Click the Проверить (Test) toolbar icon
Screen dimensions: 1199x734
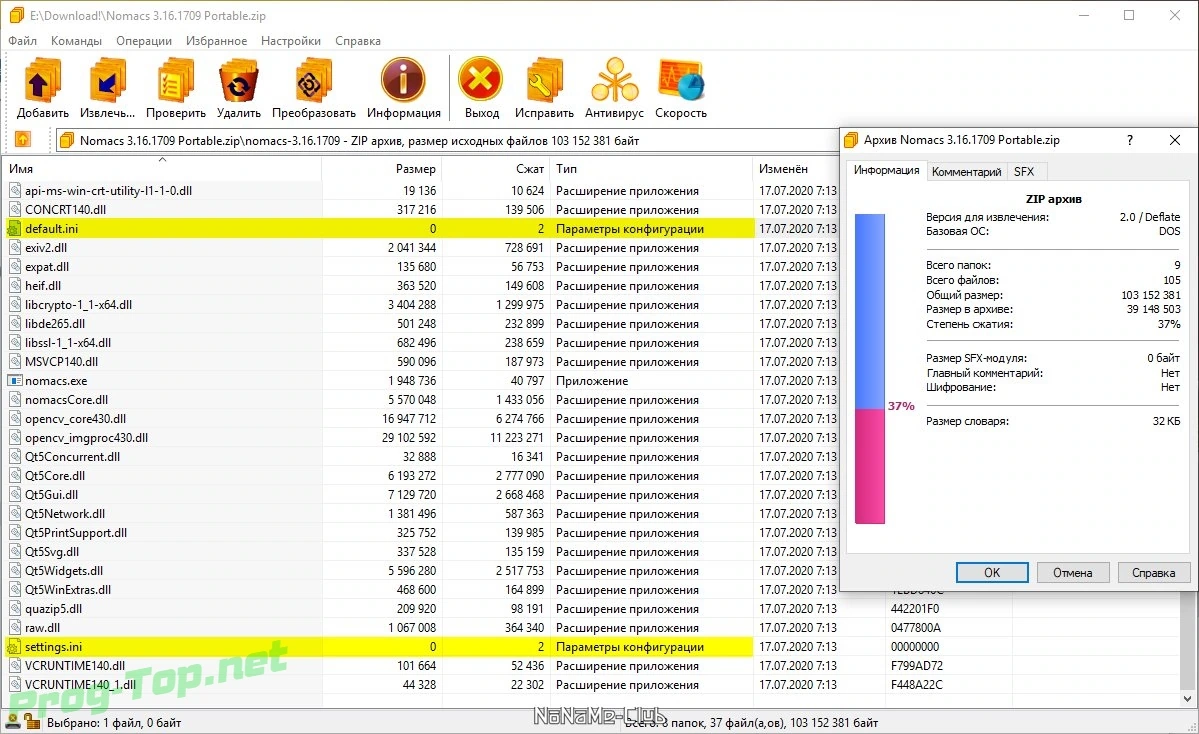coord(176,80)
